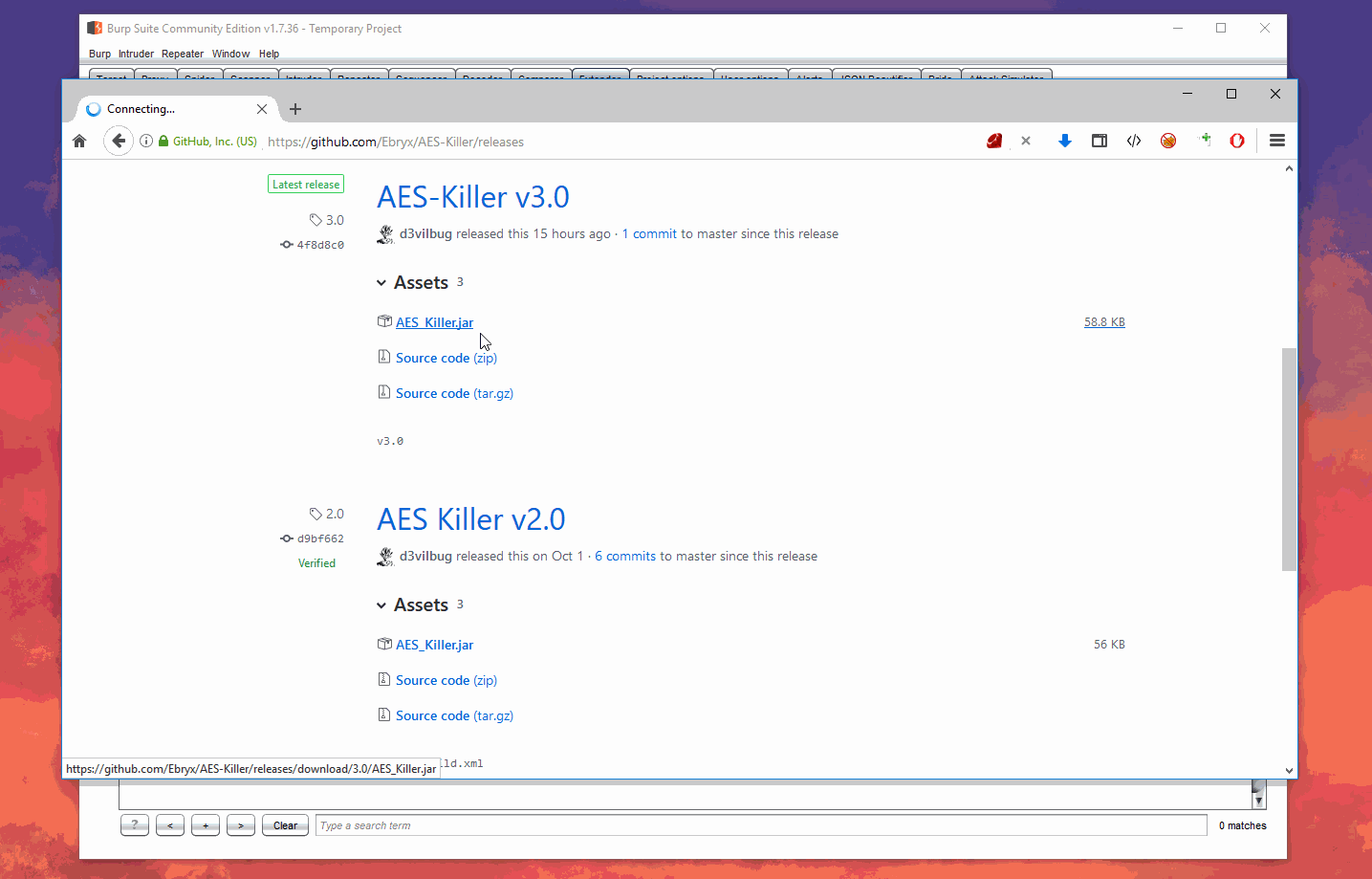Click the archive icon beside the v3.0 Source code (tar.gz)
Viewport: 1372px width, 879px height.
(x=384, y=392)
